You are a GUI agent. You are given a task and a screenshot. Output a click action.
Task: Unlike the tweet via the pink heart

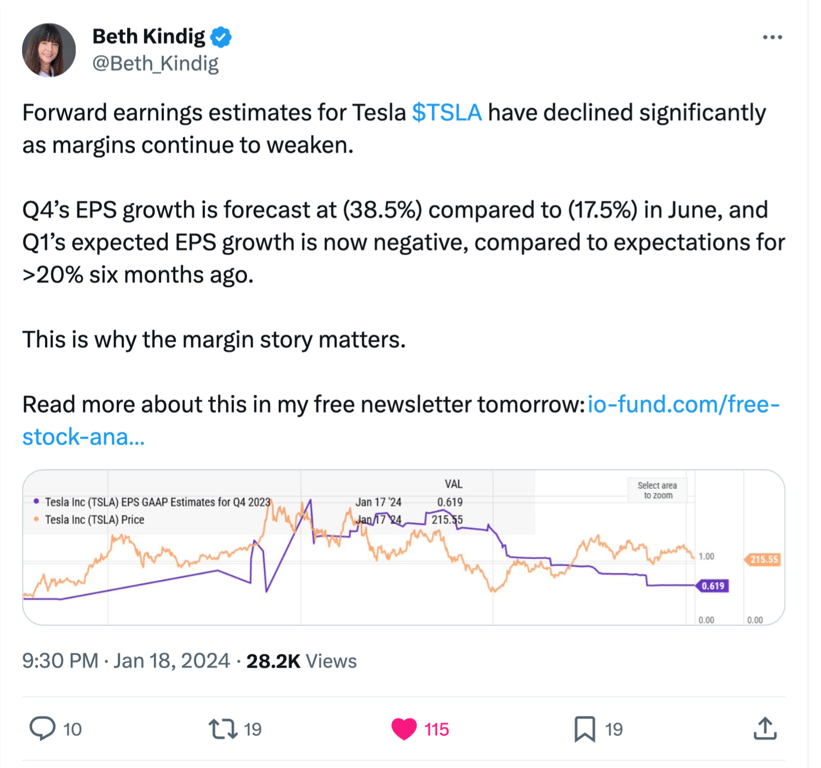click(x=404, y=729)
